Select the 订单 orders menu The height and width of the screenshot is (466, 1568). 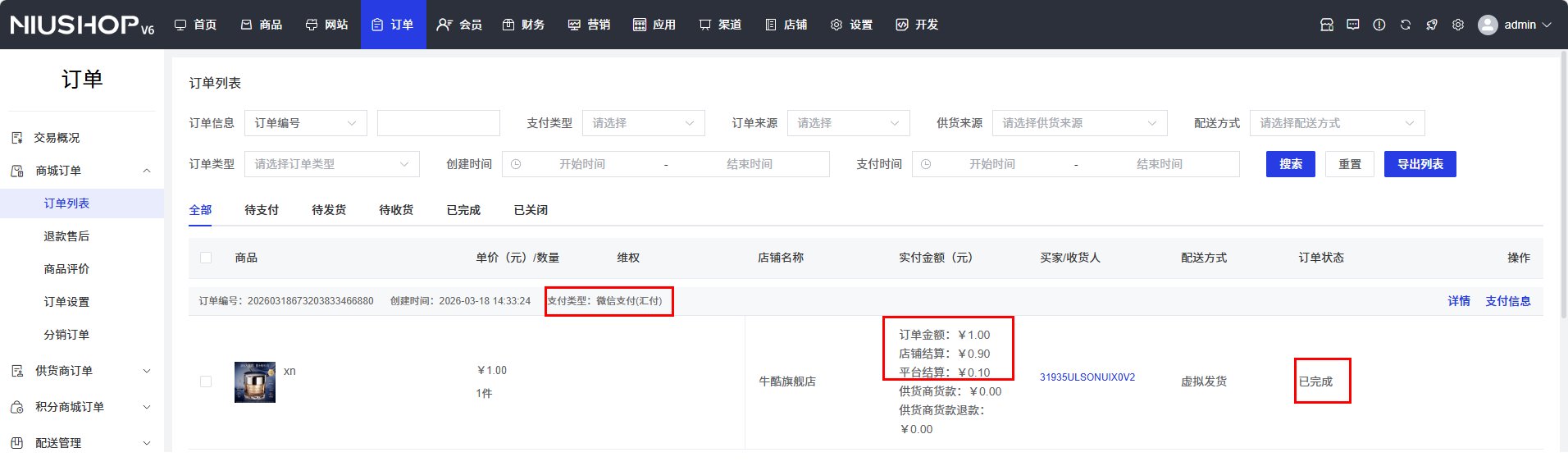(393, 25)
